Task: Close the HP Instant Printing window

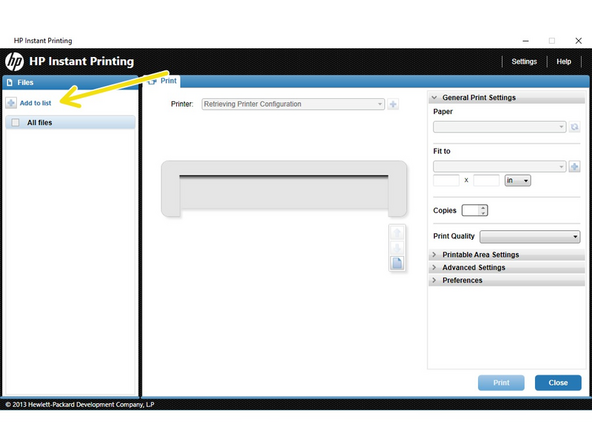Action: tap(578, 41)
